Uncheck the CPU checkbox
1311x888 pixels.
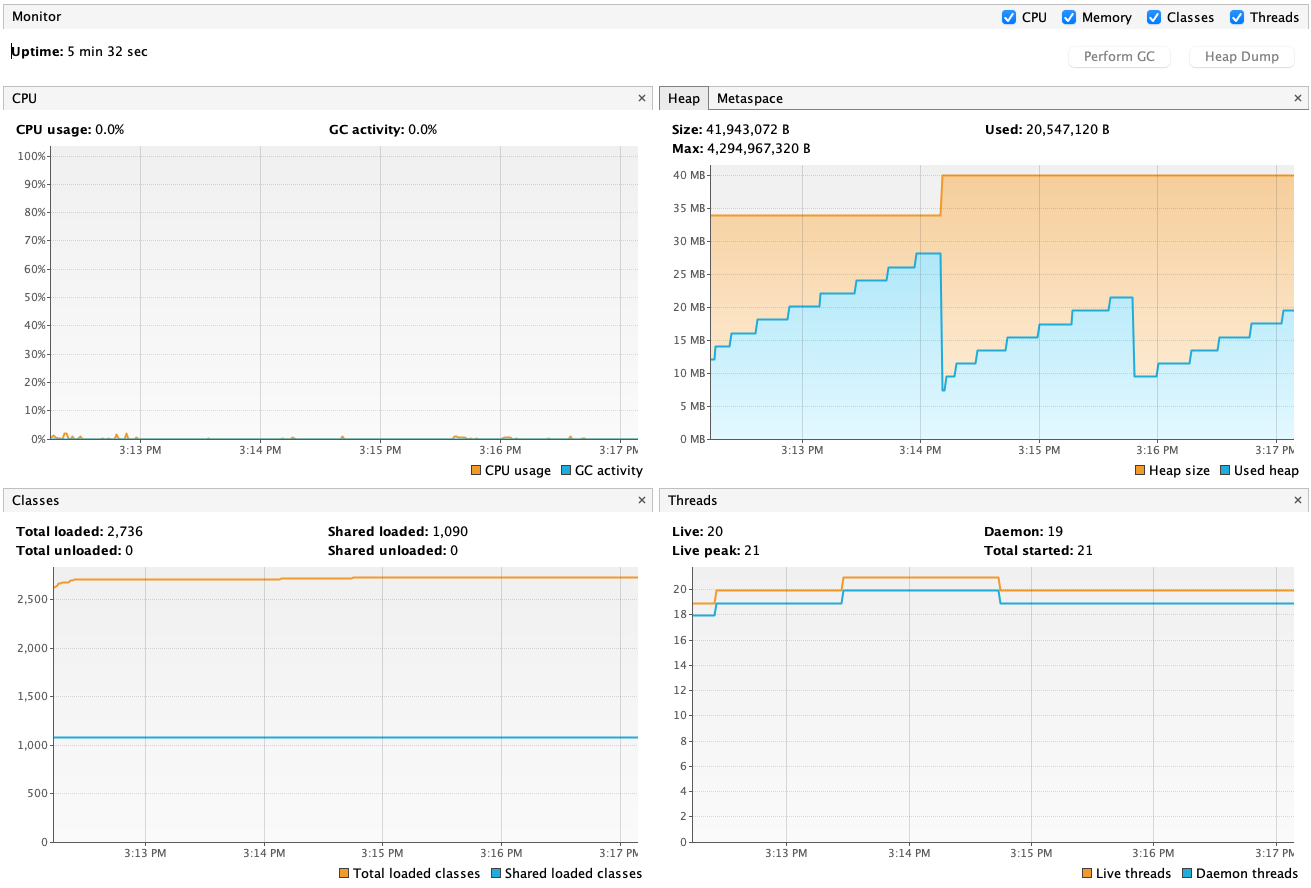(x=1009, y=17)
